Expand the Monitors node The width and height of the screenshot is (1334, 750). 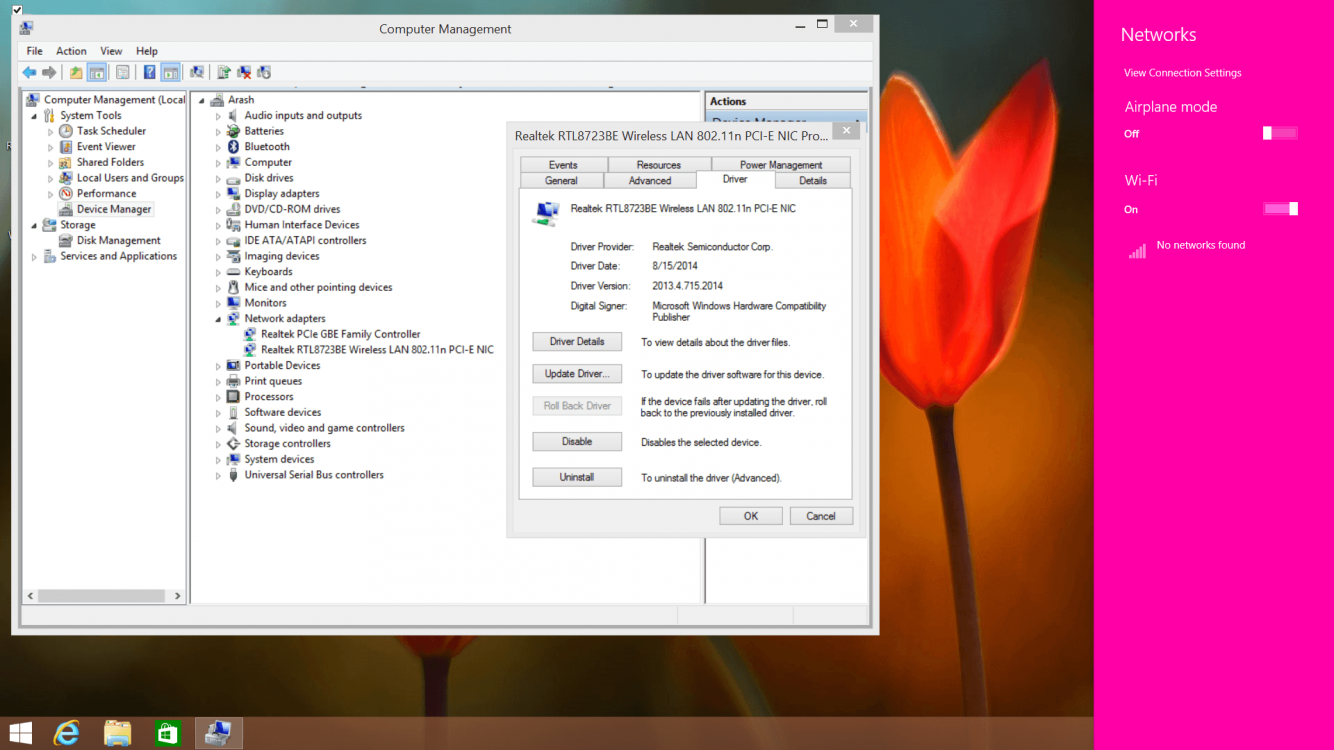[218, 303]
